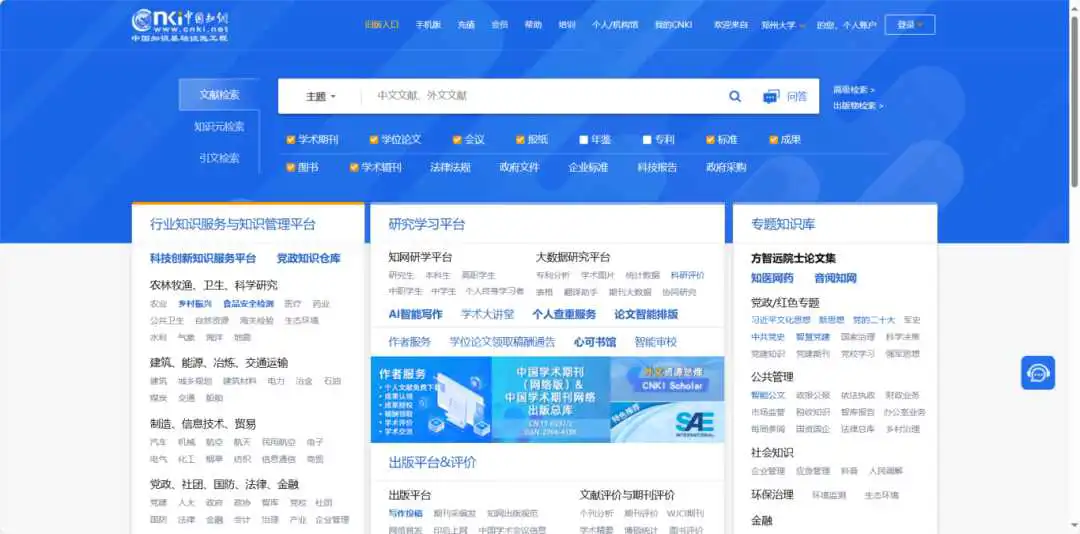Click the 专题知识库 panel heading
1080x534 pixels.
point(783,224)
